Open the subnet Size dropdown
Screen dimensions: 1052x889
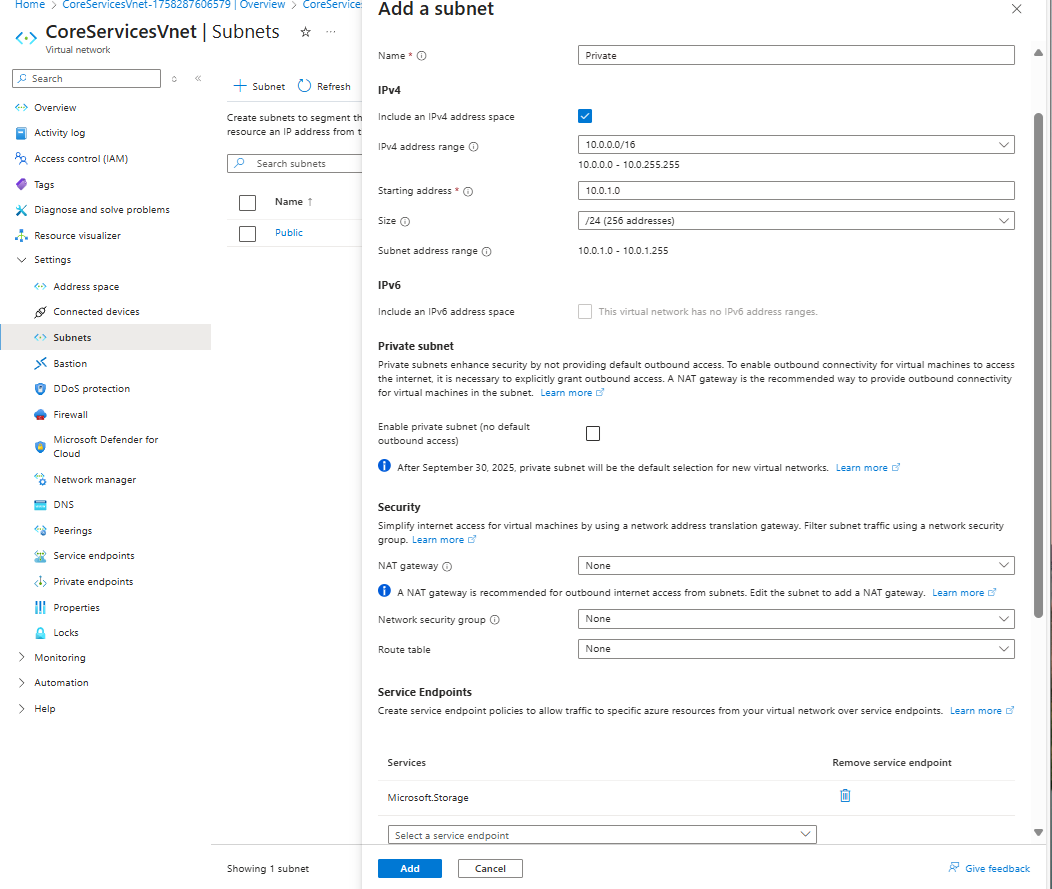pos(795,221)
